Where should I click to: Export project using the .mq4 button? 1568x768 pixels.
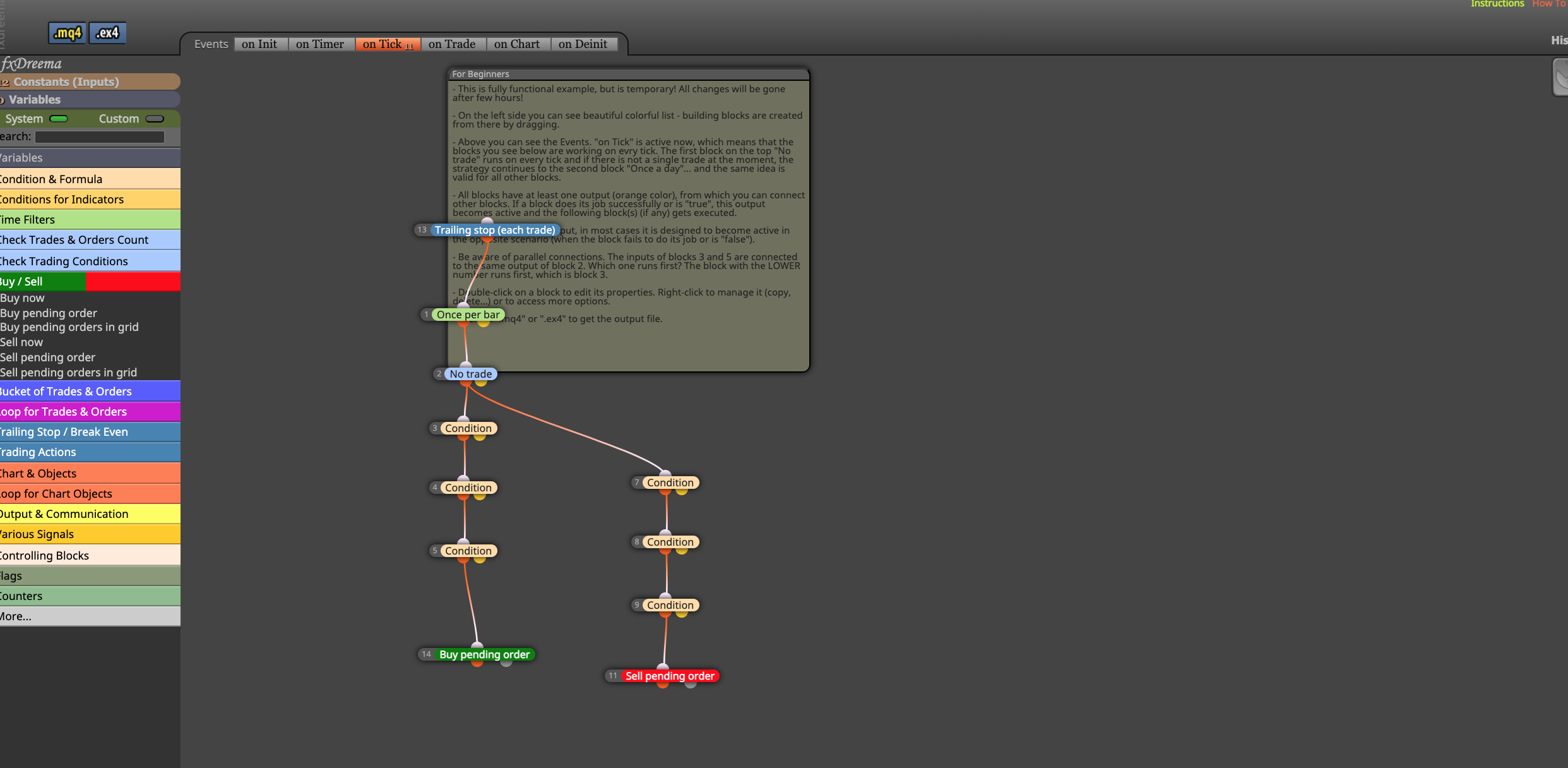point(67,33)
